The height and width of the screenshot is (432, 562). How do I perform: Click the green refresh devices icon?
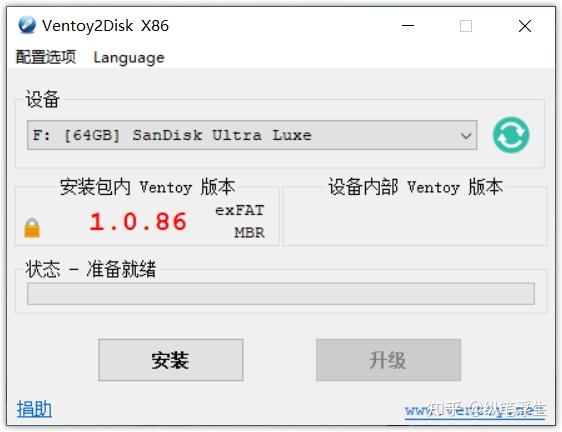click(x=511, y=135)
